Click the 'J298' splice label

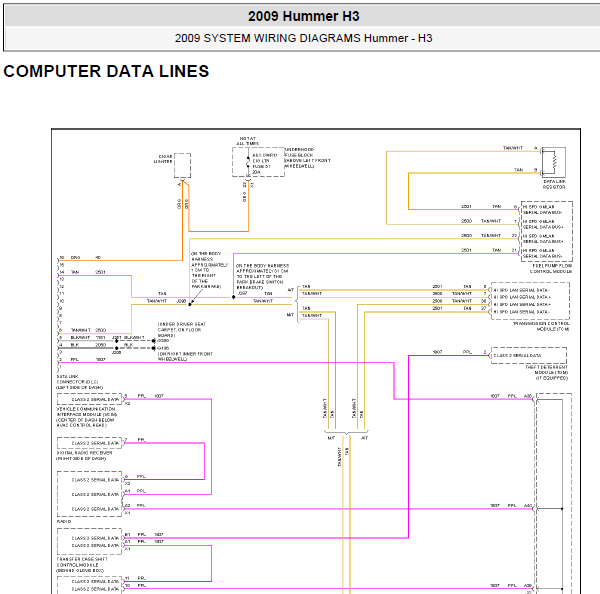(x=181, y=301)
